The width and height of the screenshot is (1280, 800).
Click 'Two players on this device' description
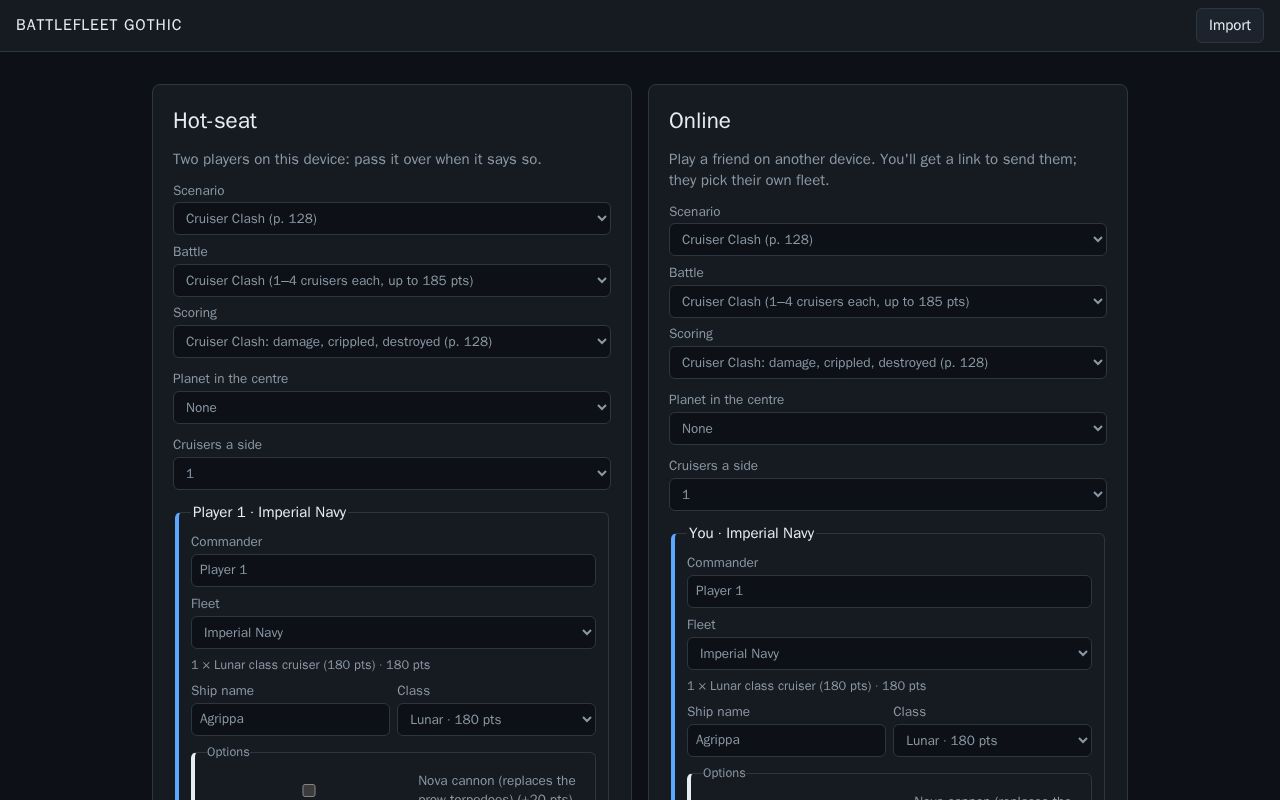357,159
